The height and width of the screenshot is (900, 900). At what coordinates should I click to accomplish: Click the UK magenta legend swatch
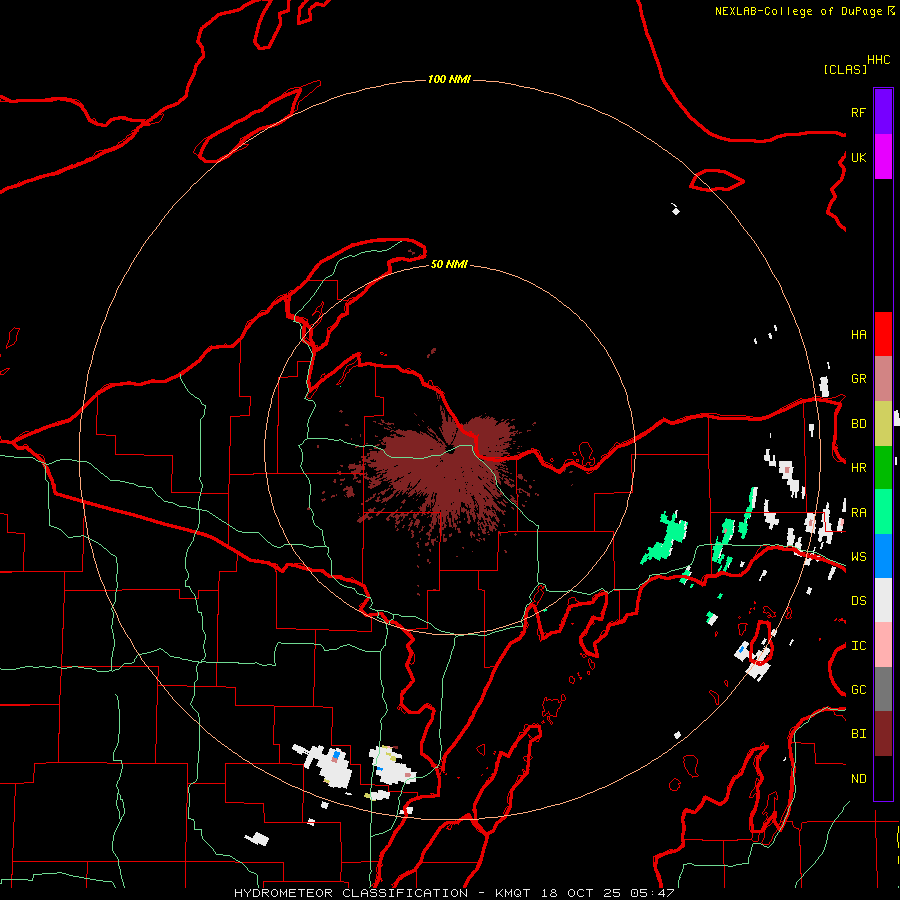click(883, 157)
